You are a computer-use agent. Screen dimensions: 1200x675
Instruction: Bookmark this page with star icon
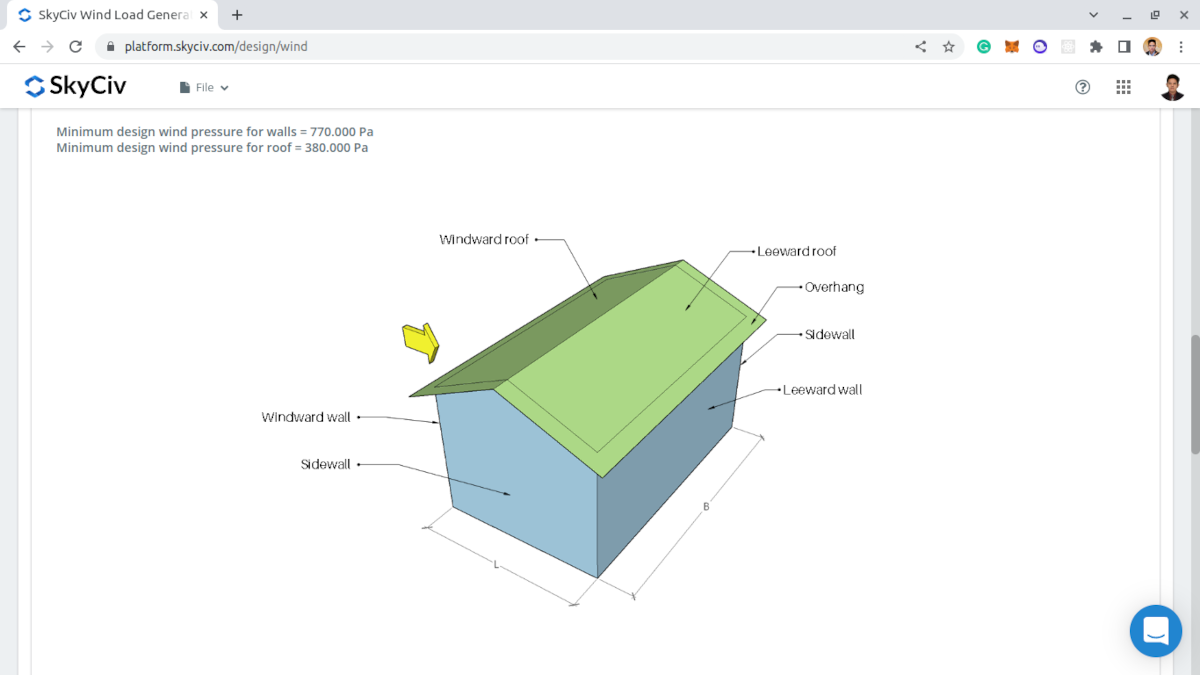coord(948,47)
